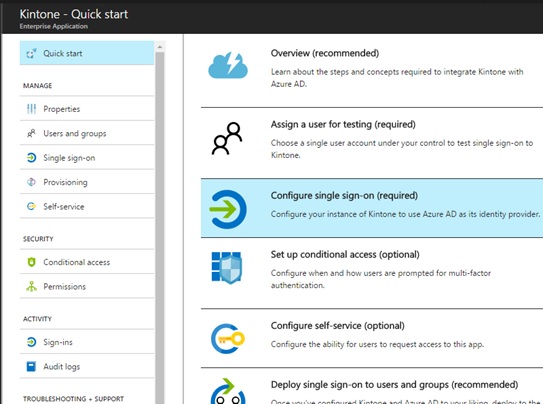
Task: Click the Provisioning icon in Manage section
Action: (31, 182)
